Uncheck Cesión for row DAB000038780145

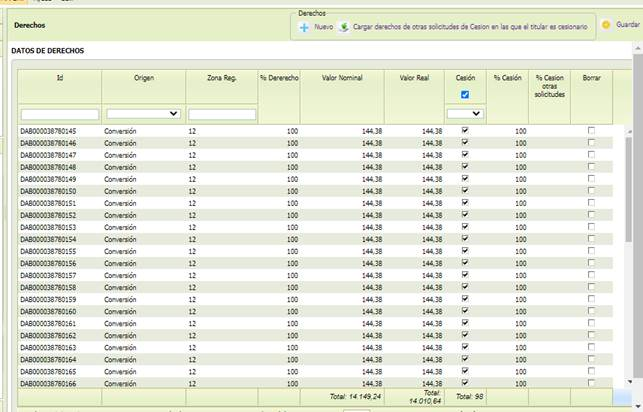[465, 130]
